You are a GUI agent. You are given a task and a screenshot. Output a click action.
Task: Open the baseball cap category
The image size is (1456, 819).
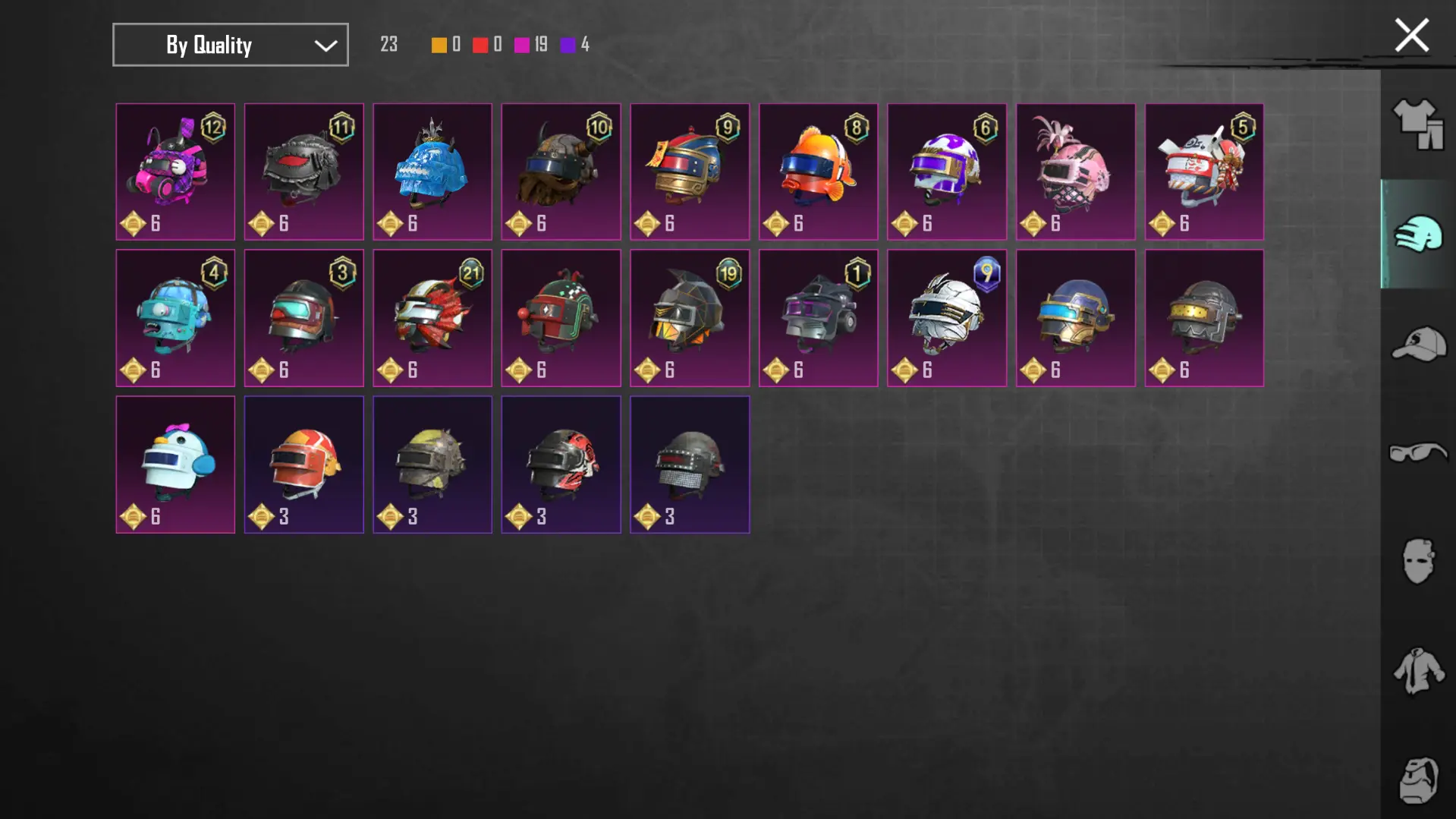pyautogui.click(x=1417, y=344)
